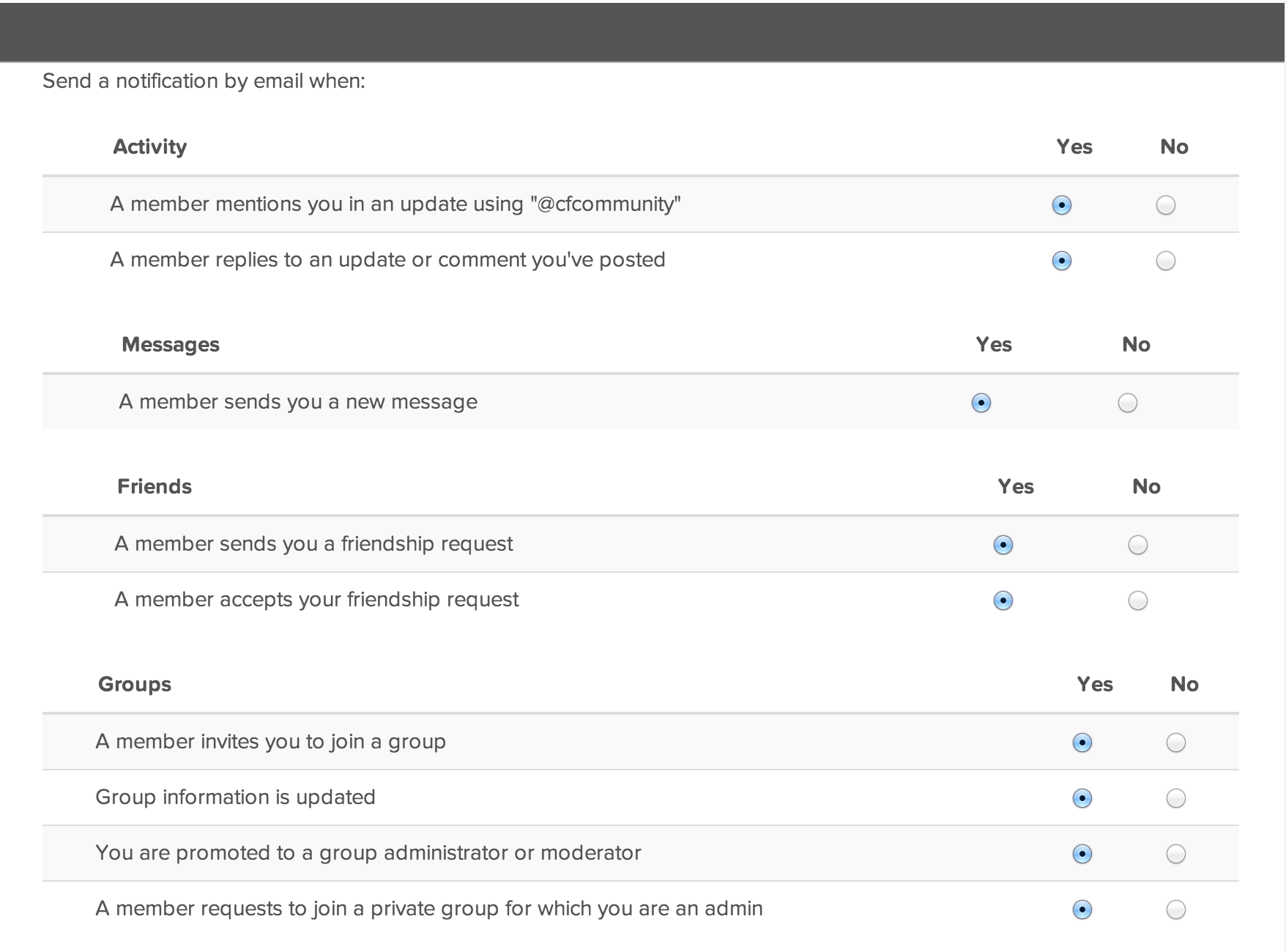Viewport: 1286px width, 952px height.
Task: Select No for member replies to your update
Action: 1165,261
